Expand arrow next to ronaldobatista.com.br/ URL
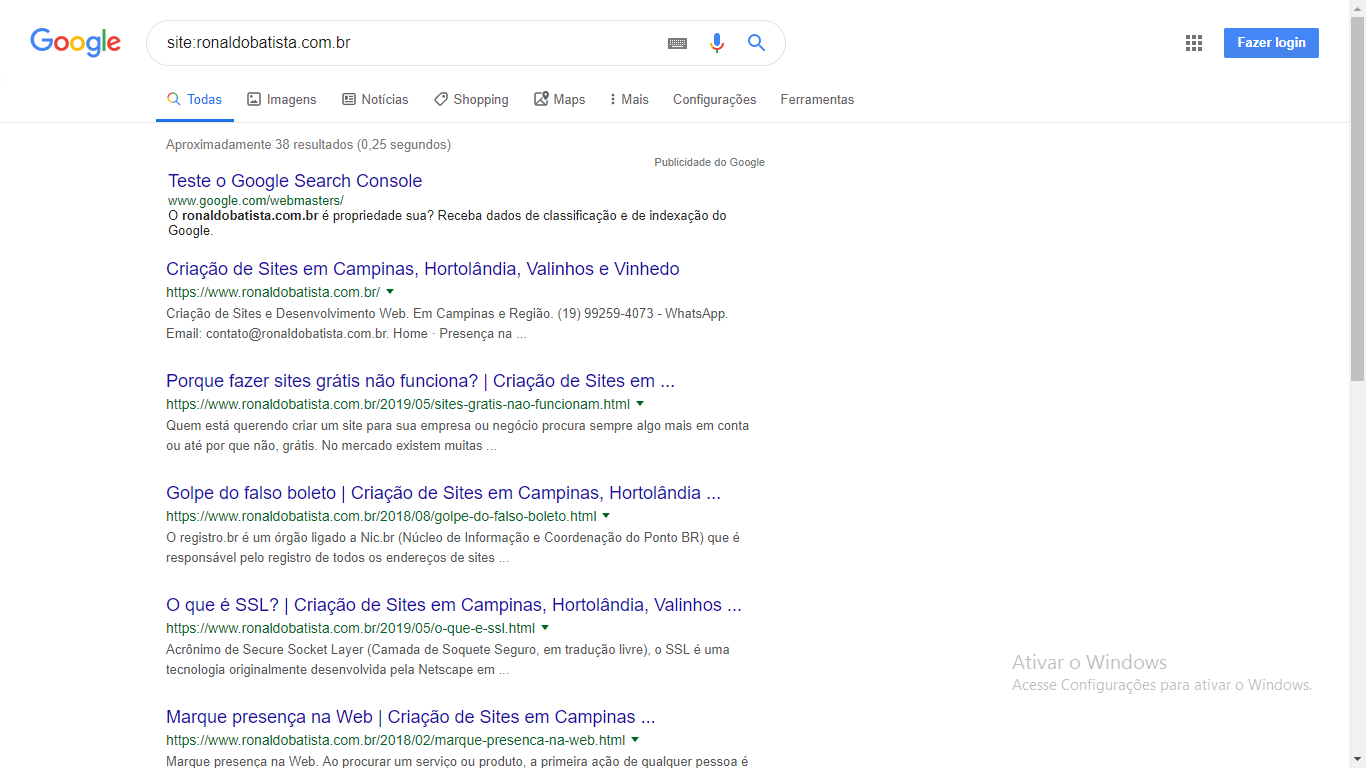This screenshot has height=768, width=1366. 390,292
